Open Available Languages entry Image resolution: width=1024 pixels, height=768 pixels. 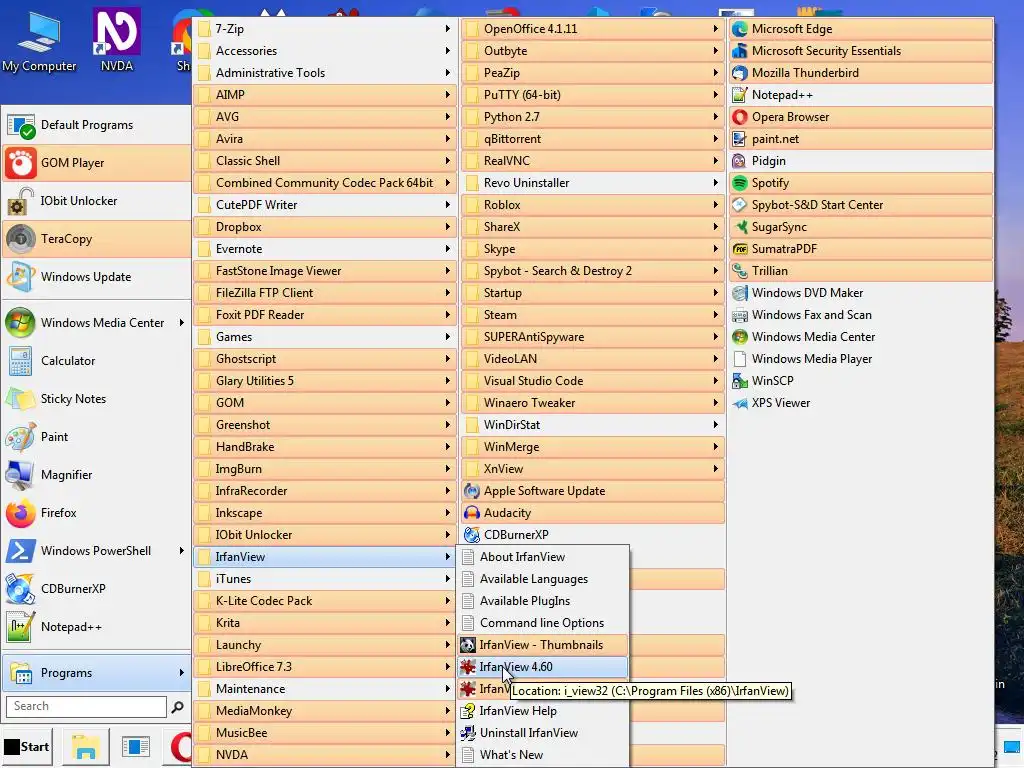point(543,579)
